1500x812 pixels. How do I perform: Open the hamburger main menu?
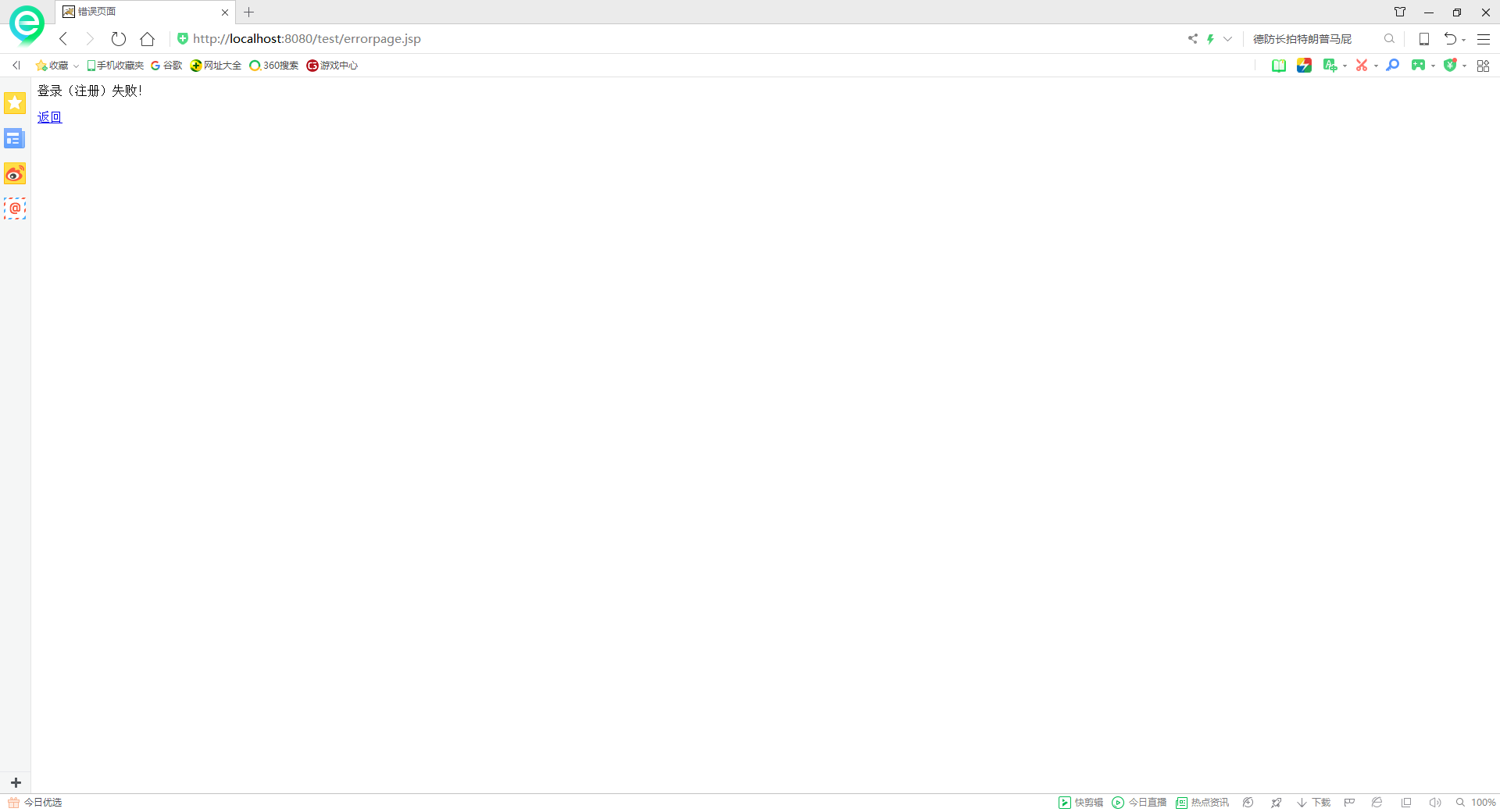coord(1484,39)
